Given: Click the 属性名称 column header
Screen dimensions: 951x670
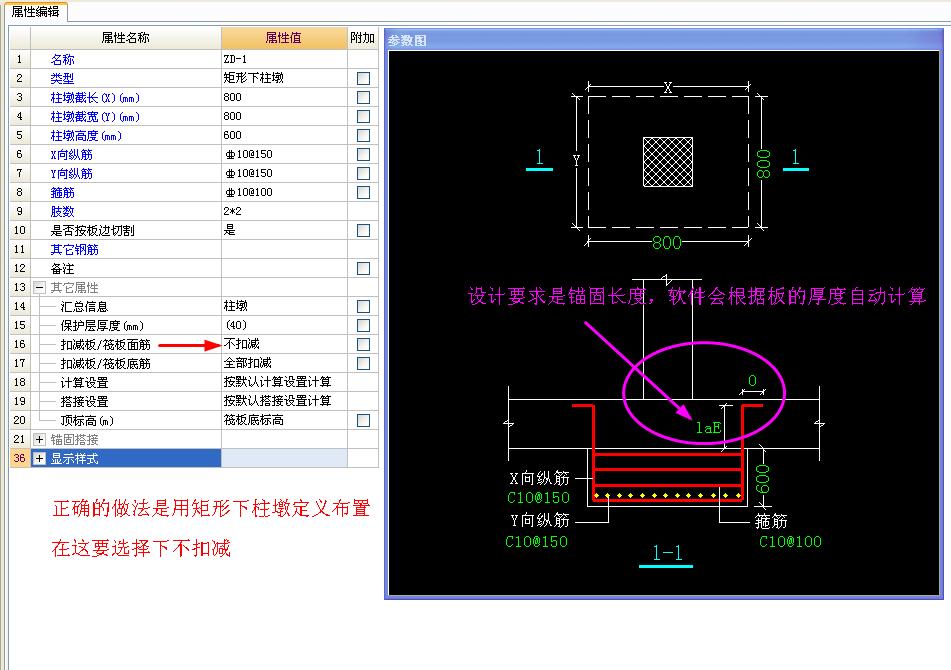Looking at the screenshot, I should pyautogui.click(x=126, y=38).
